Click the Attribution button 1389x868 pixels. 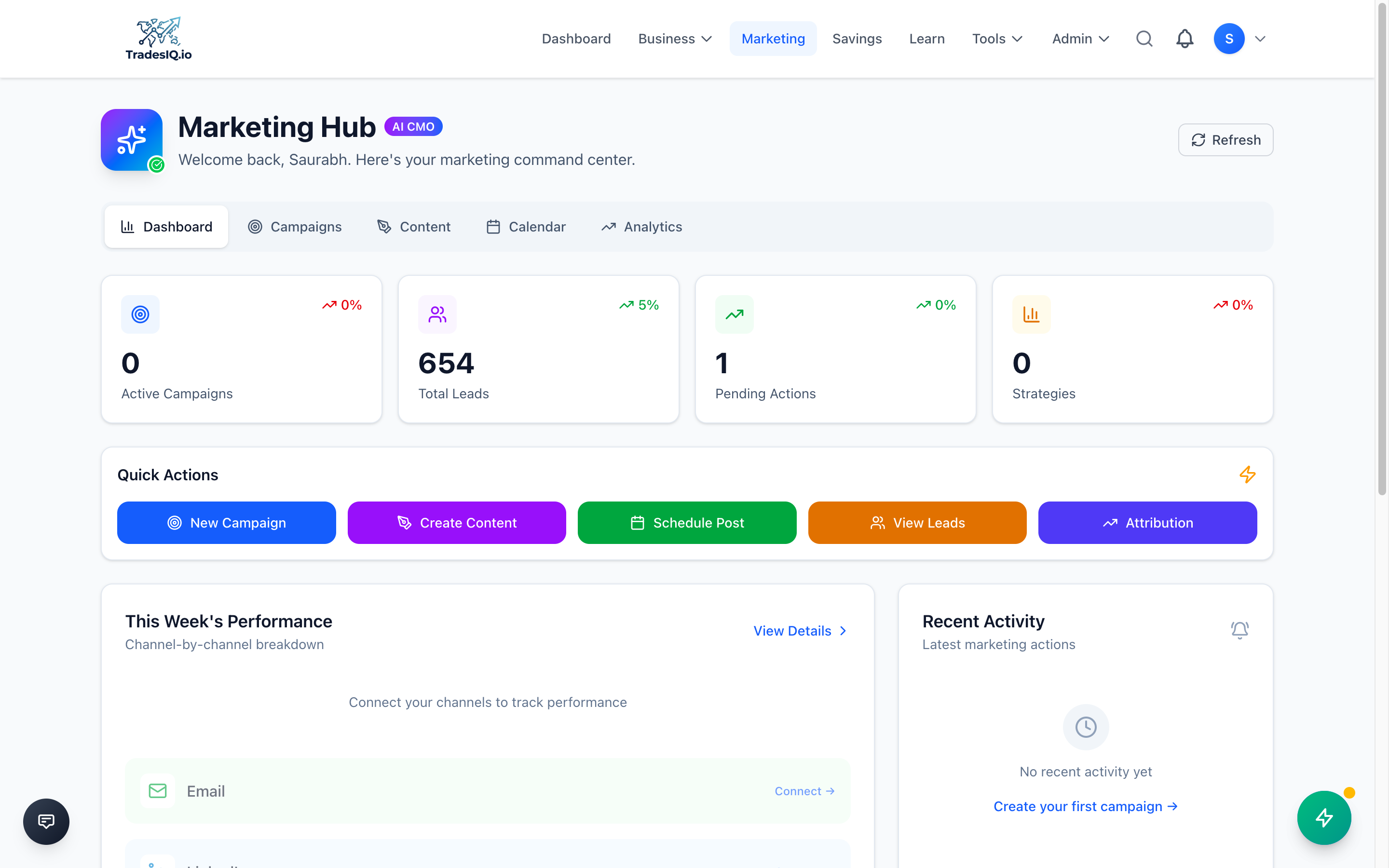pos(1147,522)
